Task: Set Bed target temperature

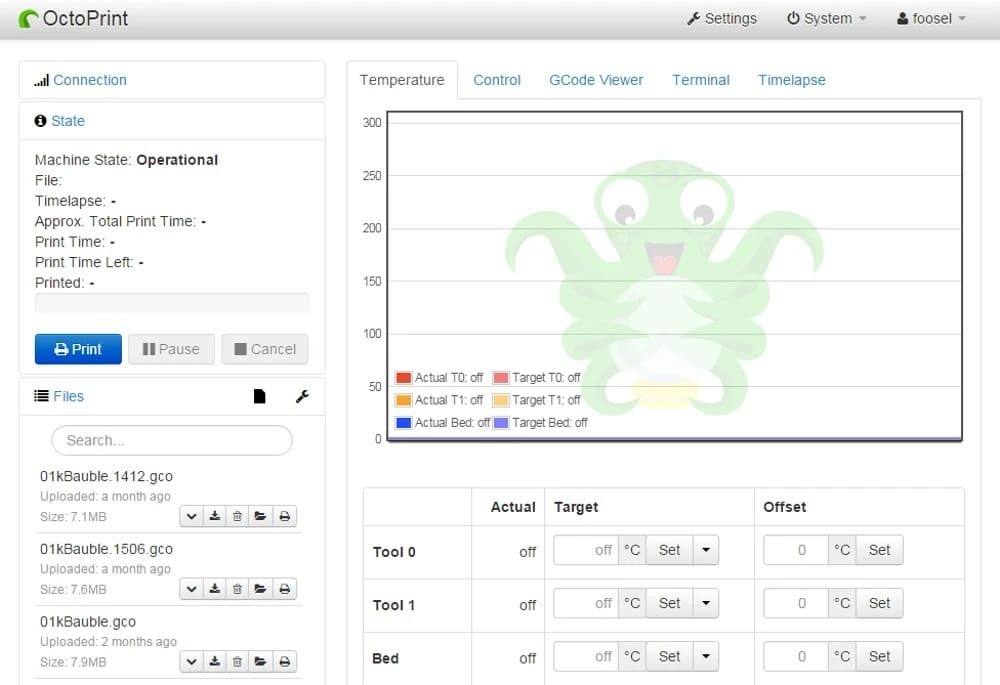Action: coord(669,656)
